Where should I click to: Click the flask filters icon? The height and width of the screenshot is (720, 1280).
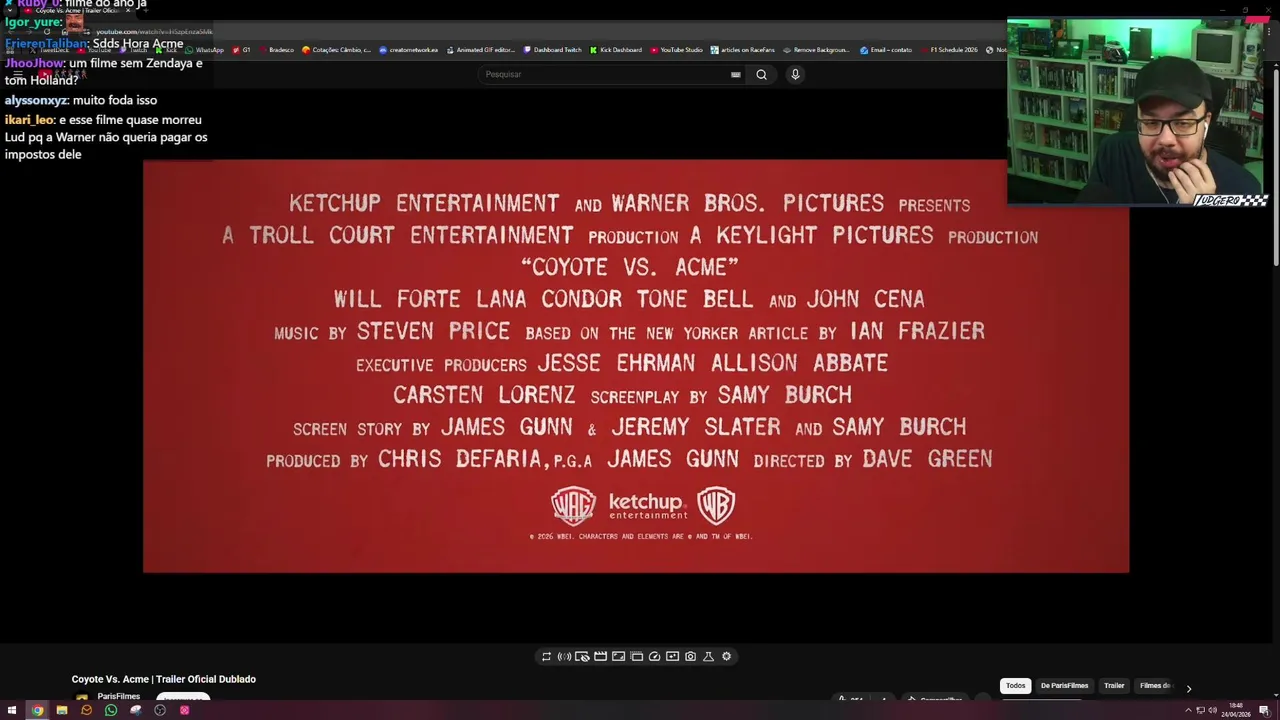[x=708, y=657]
